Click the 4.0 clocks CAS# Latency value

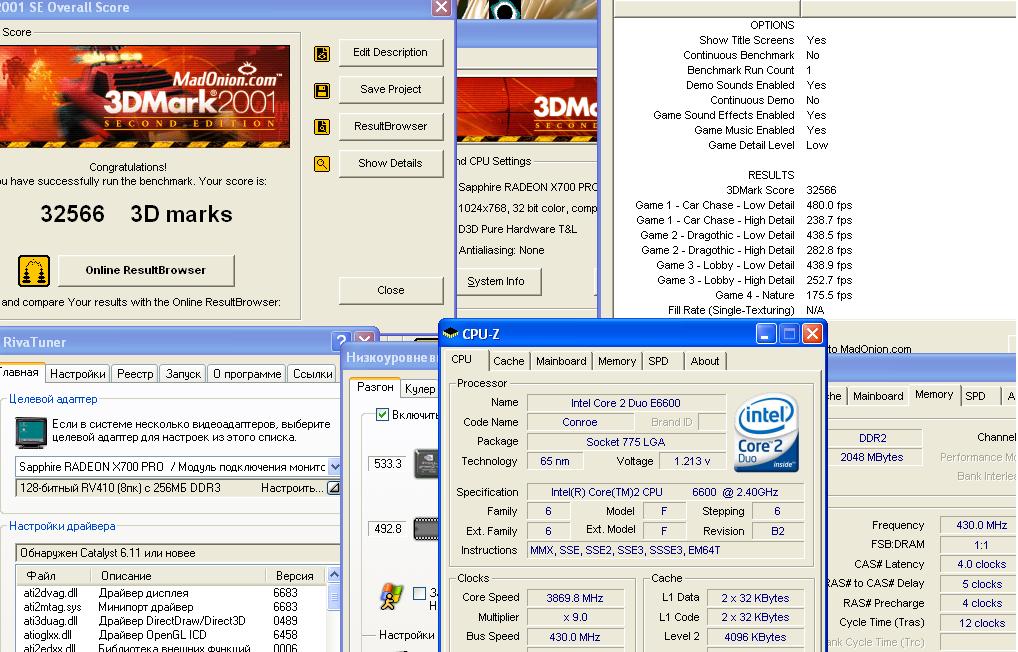(981, 564)
